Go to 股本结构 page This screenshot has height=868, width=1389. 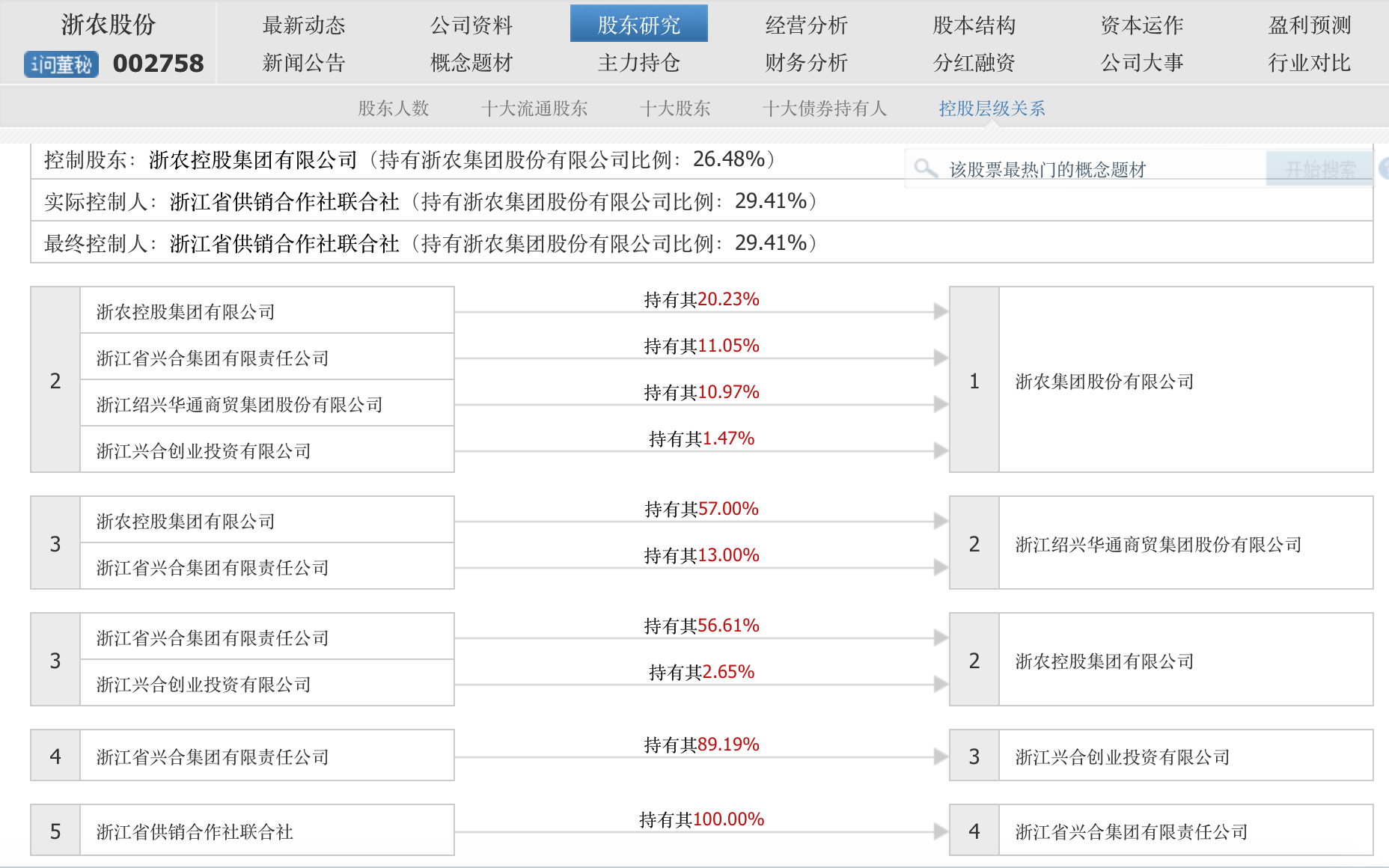pyautogui.click(x=974, y=25)
